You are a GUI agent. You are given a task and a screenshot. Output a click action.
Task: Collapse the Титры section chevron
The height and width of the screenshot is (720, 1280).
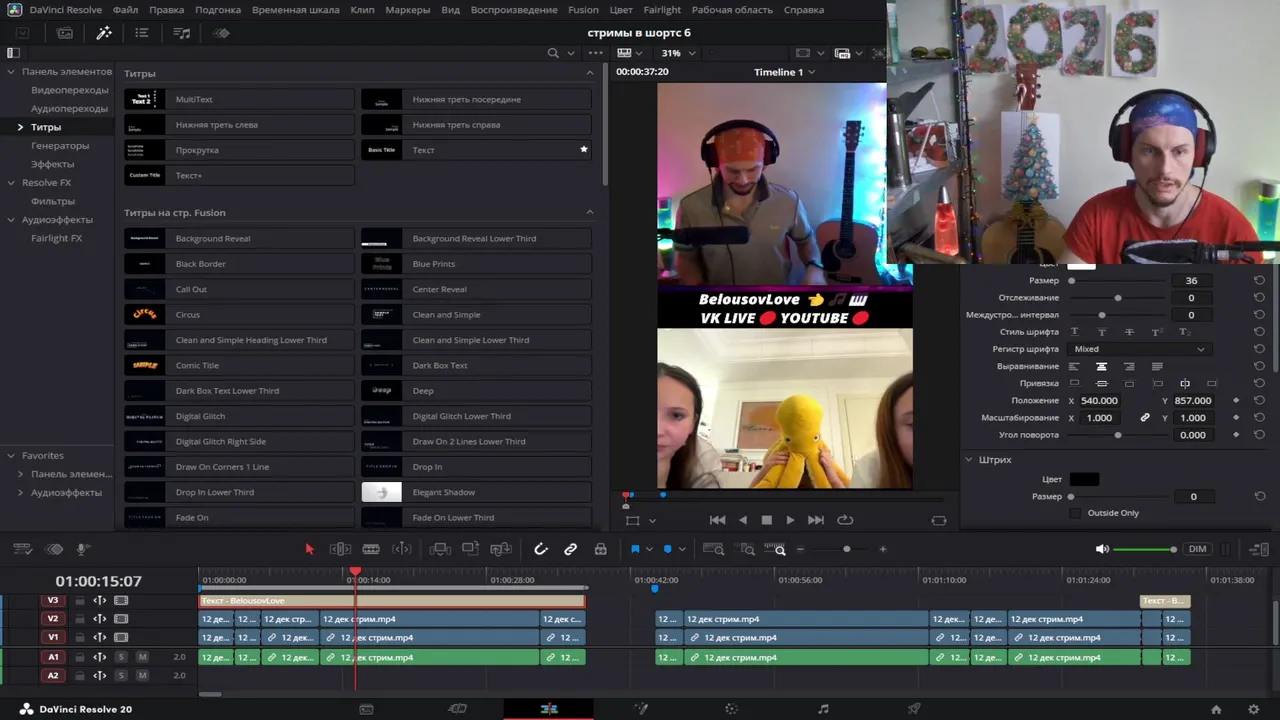pyautogui.click(x=590, y=73)
